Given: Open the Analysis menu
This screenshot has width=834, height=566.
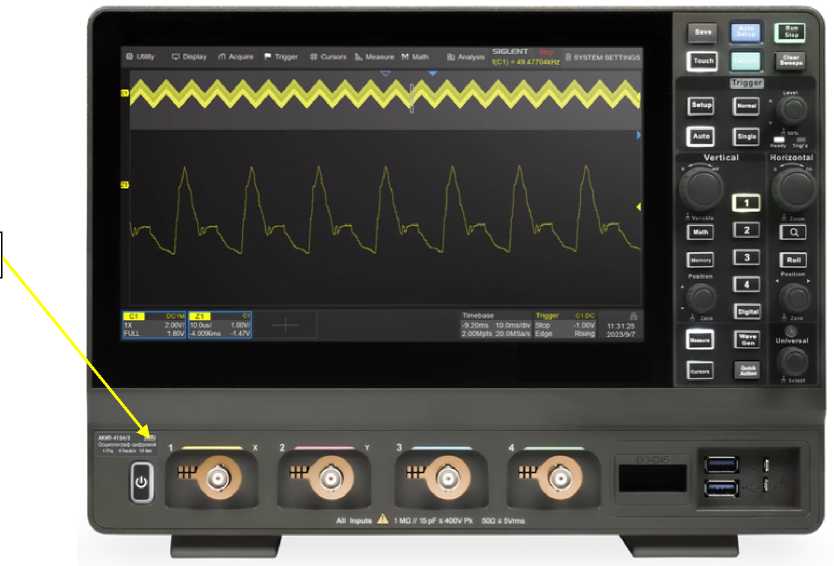Looking at the screenshot, I should 466,57.
